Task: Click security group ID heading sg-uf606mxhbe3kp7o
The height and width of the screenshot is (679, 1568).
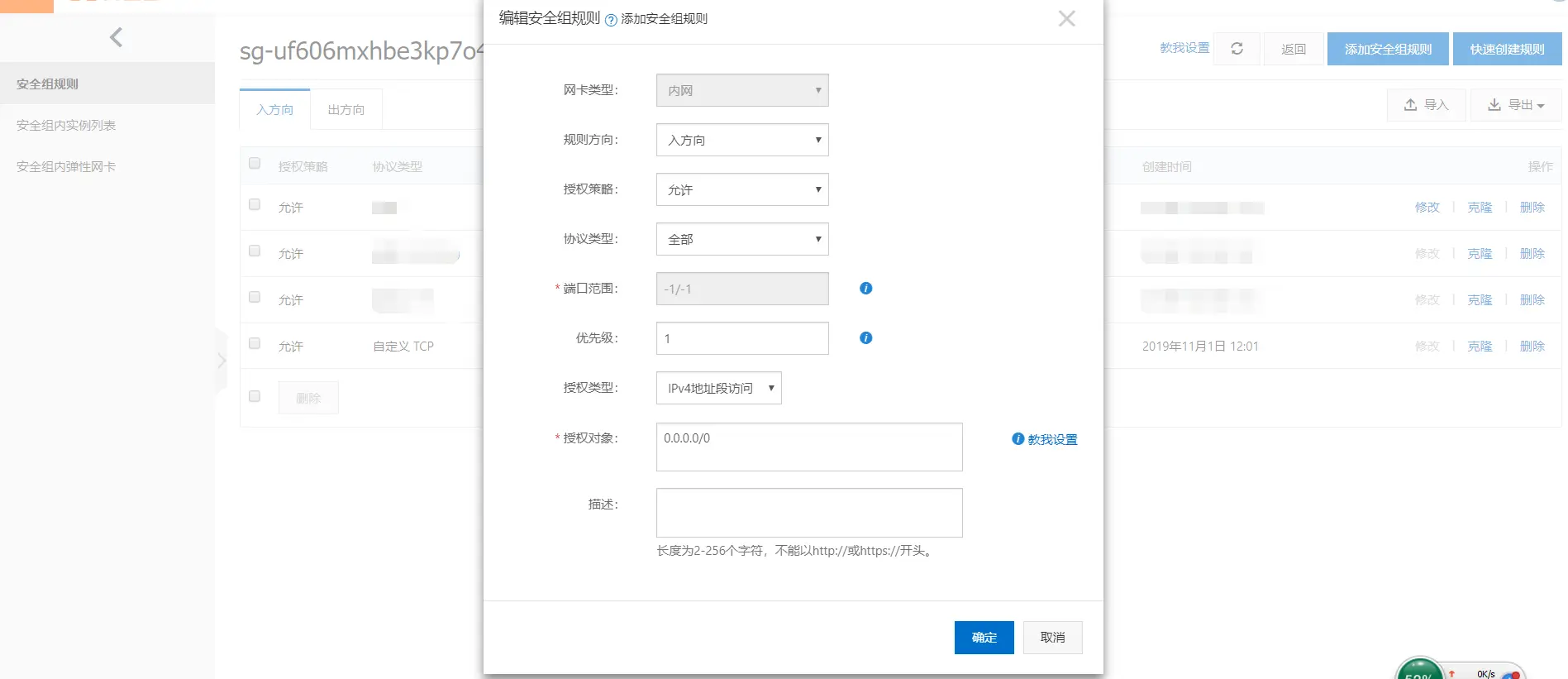Action: 361,51
